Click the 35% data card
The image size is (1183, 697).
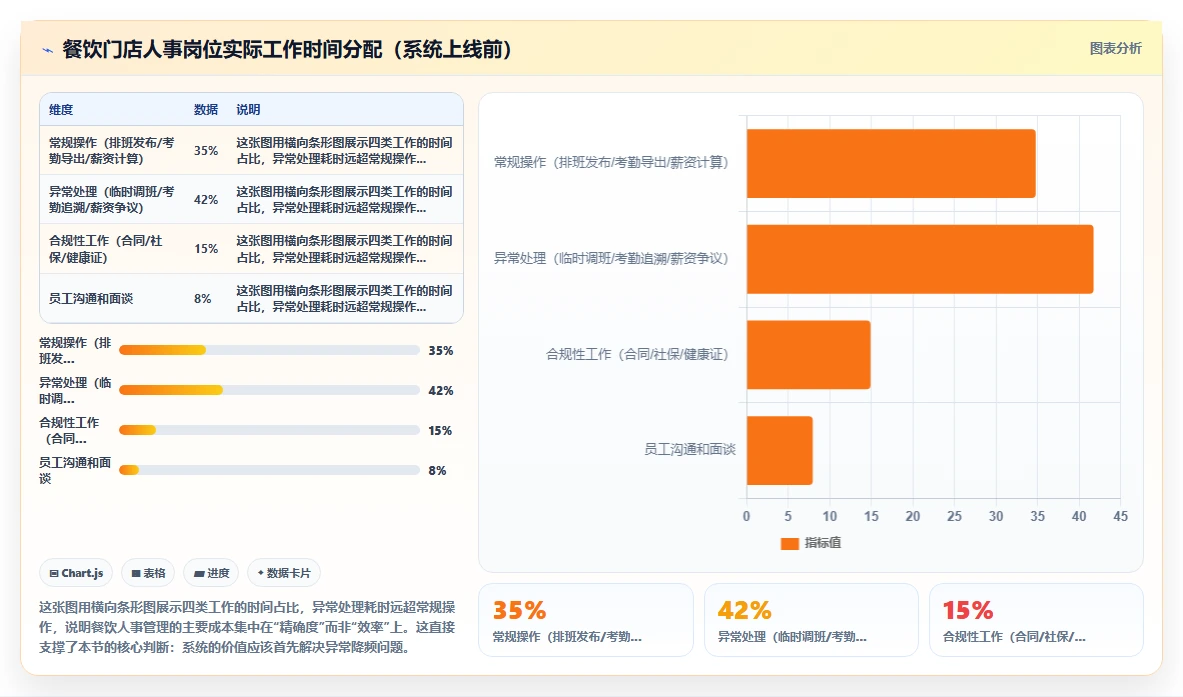[585, 620]
